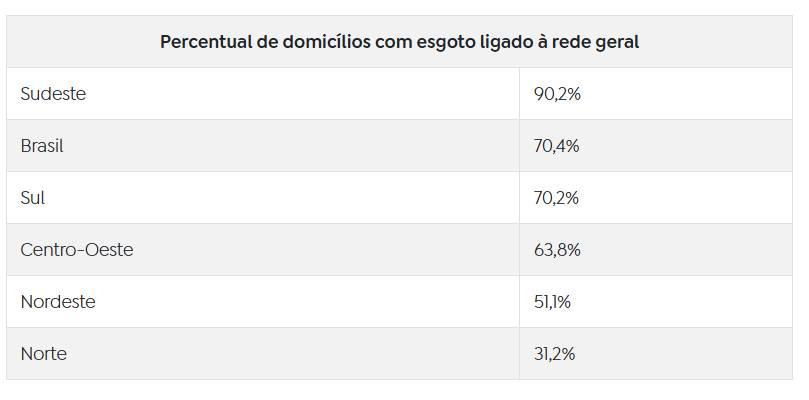Select the Sul row label
This screenshot has height=400, width=809.
point(33,198)
